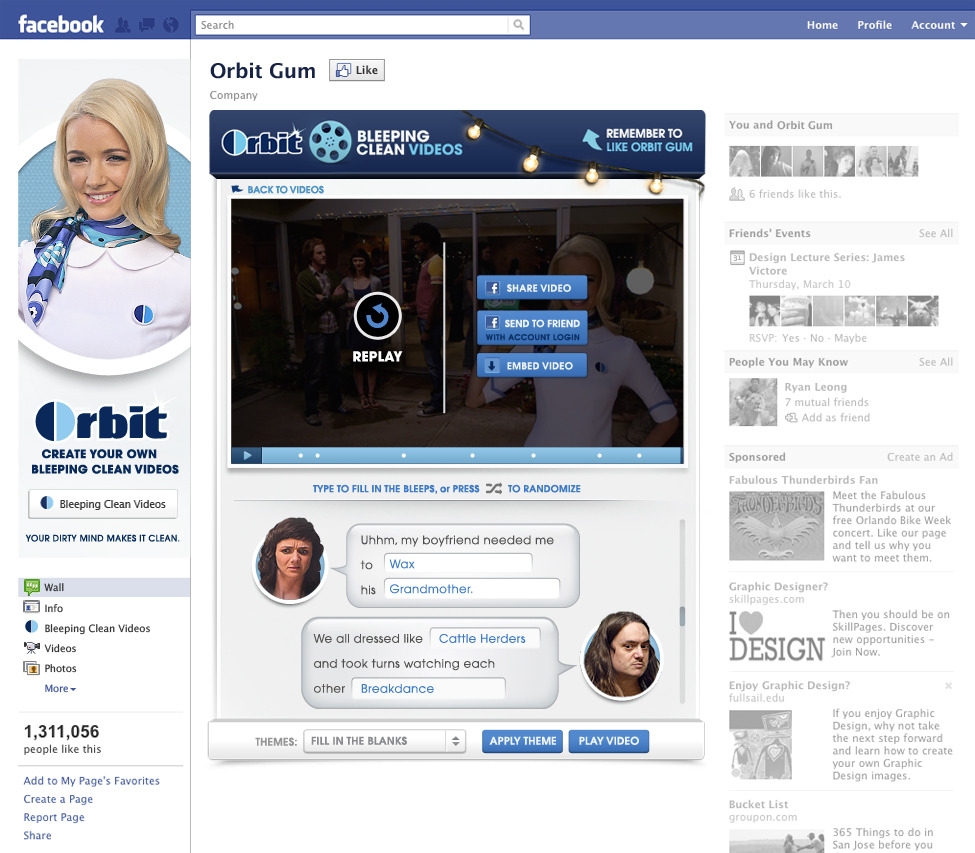Click the event calendar icon
The image size is (975, 853).
click(737, 257)
